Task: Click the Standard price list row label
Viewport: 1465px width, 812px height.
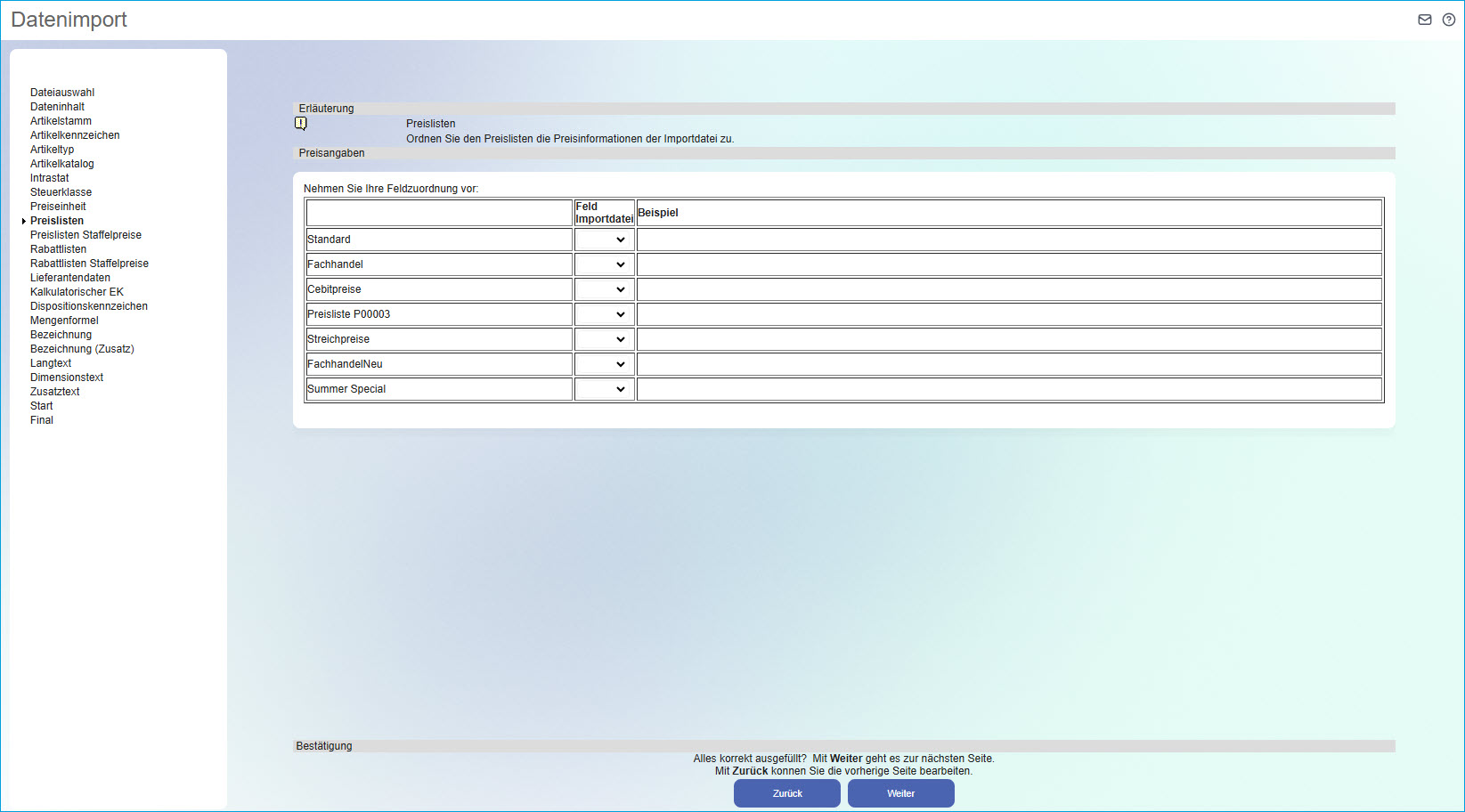Action: click(x=329, y=240)
